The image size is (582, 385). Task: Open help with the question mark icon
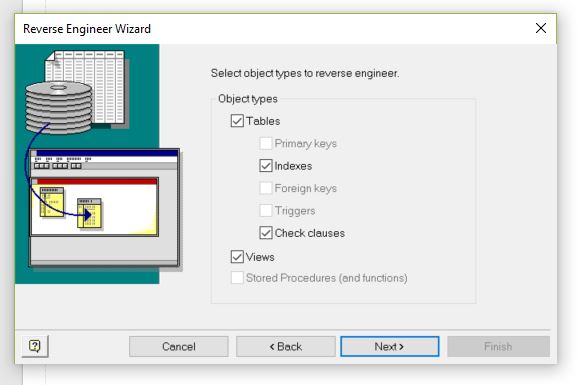coord(35,346)
